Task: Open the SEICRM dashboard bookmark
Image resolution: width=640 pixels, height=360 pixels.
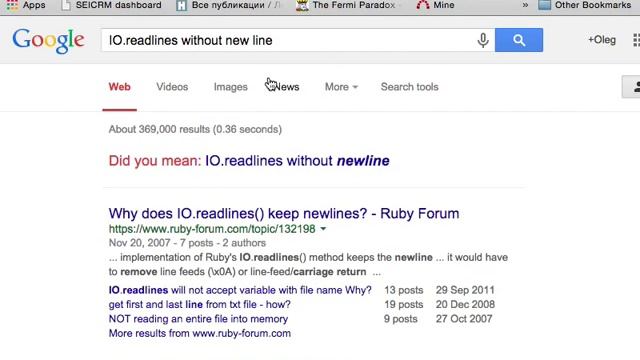Action: [111, 5]
